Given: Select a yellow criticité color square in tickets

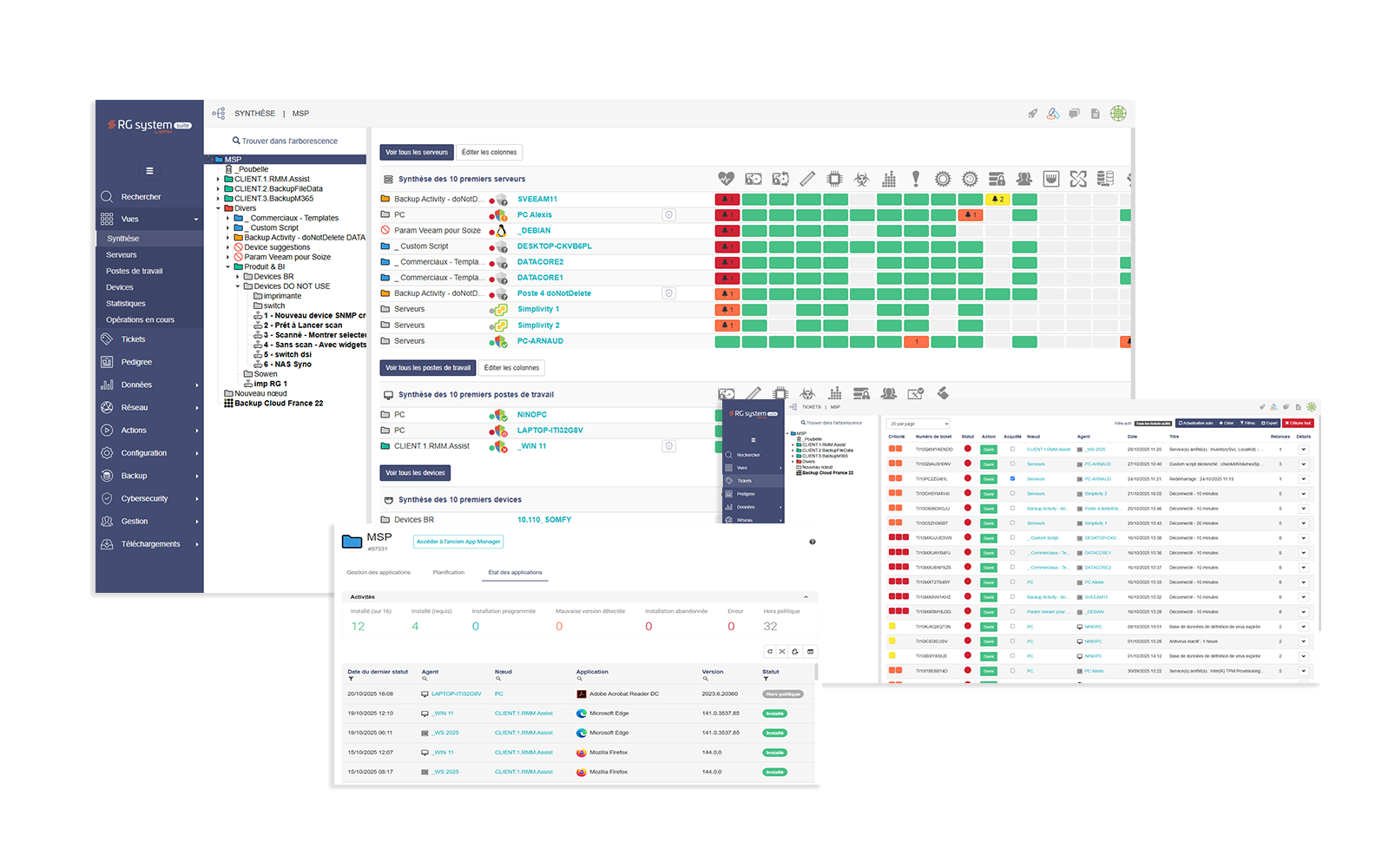Looking at the screenshot, I should 894,626.
